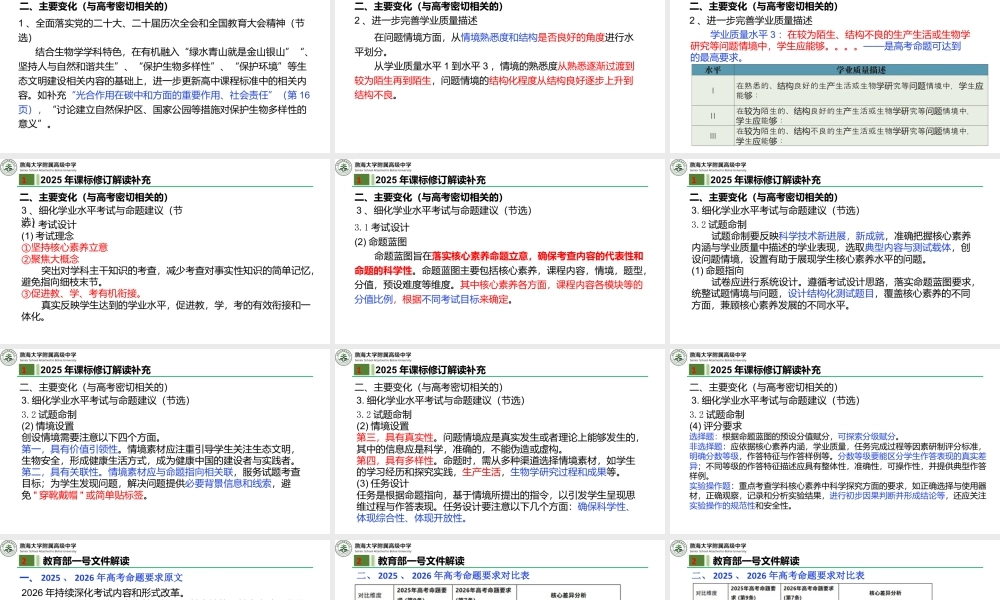This screenshot has height=600, width=1000.
Task: Click the red text "学业质量水平3"
Action: pos(743,34)
